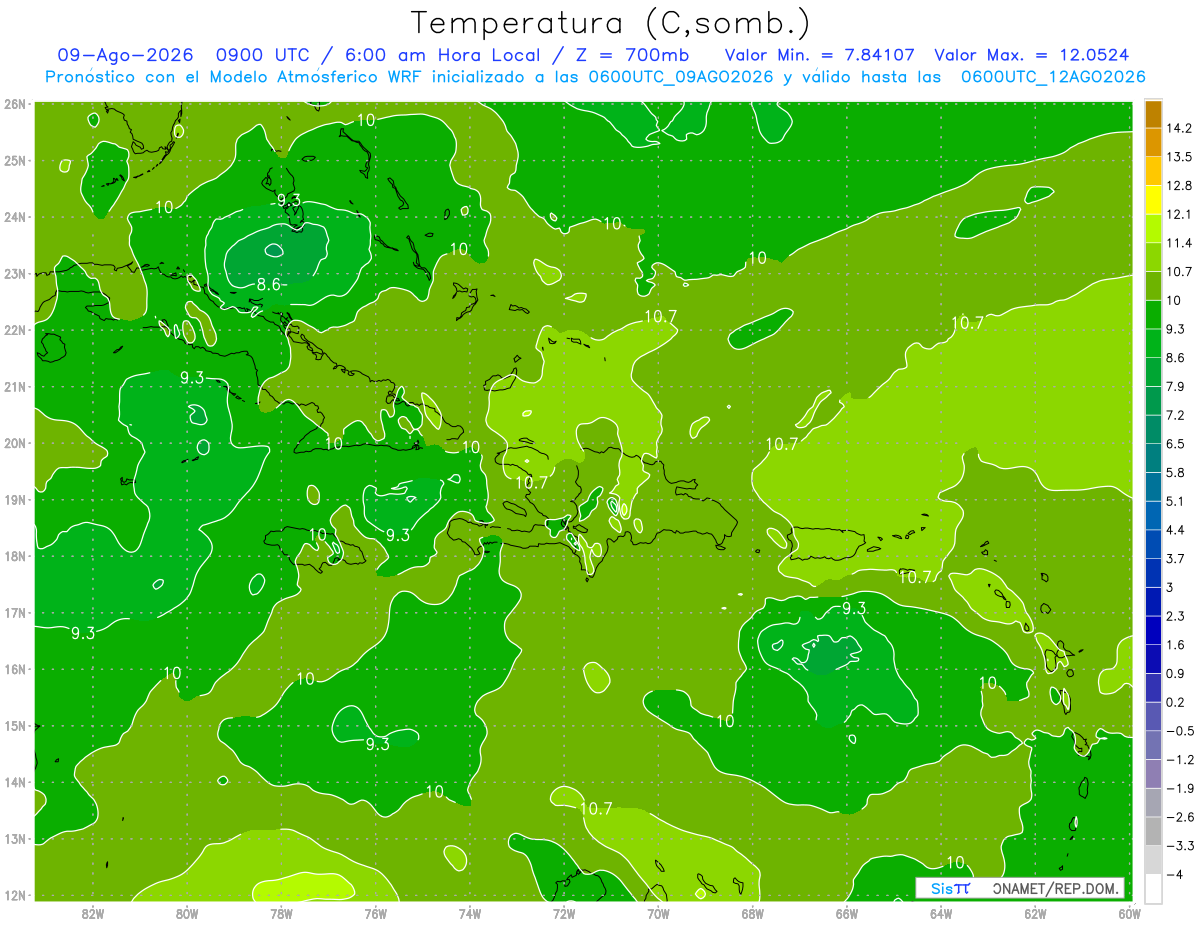This screenshot has height=927, width=1200.
Task: Click the '72W' longitude axis label
Action: click(564, 913)
